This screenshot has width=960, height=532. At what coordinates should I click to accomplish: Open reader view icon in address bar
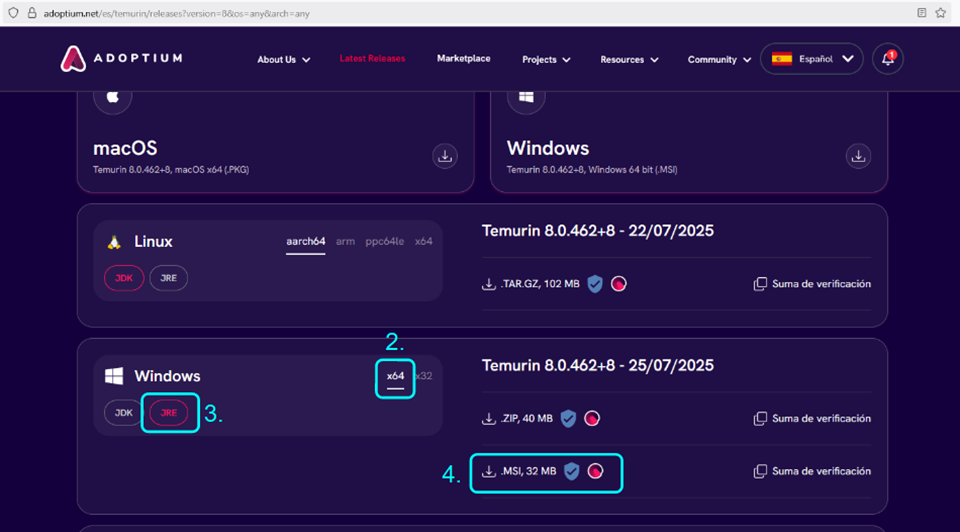[x=921, y=13]
